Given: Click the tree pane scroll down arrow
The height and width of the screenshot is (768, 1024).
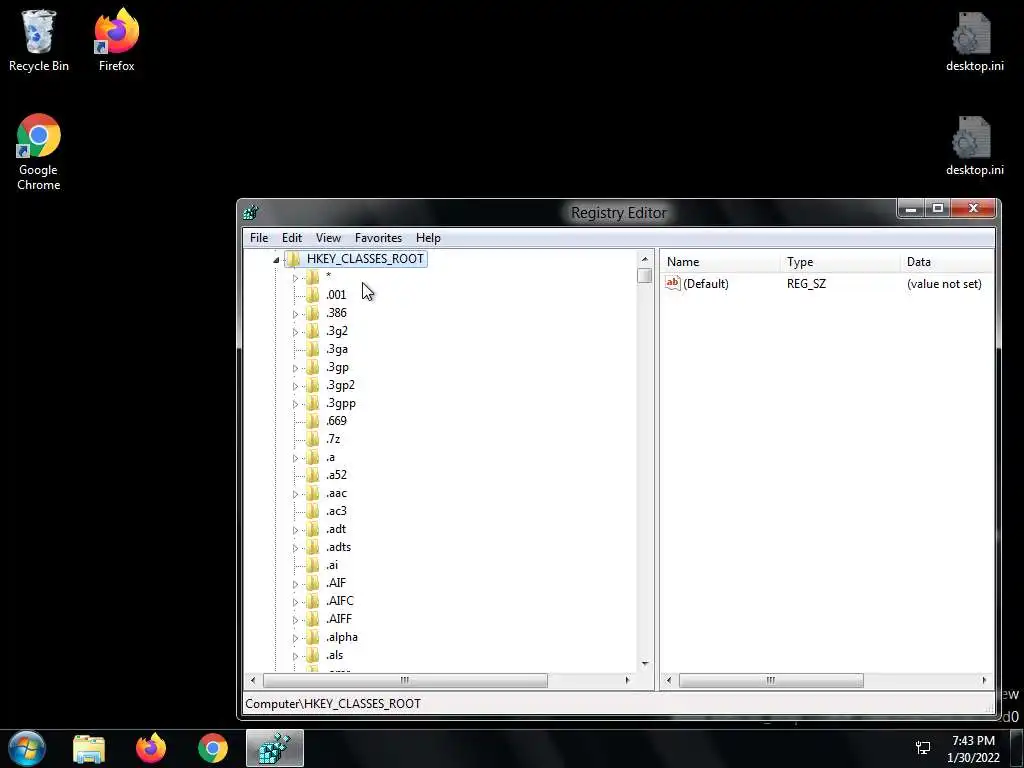Looking at the screenshot, I should (x=645, y=664).
